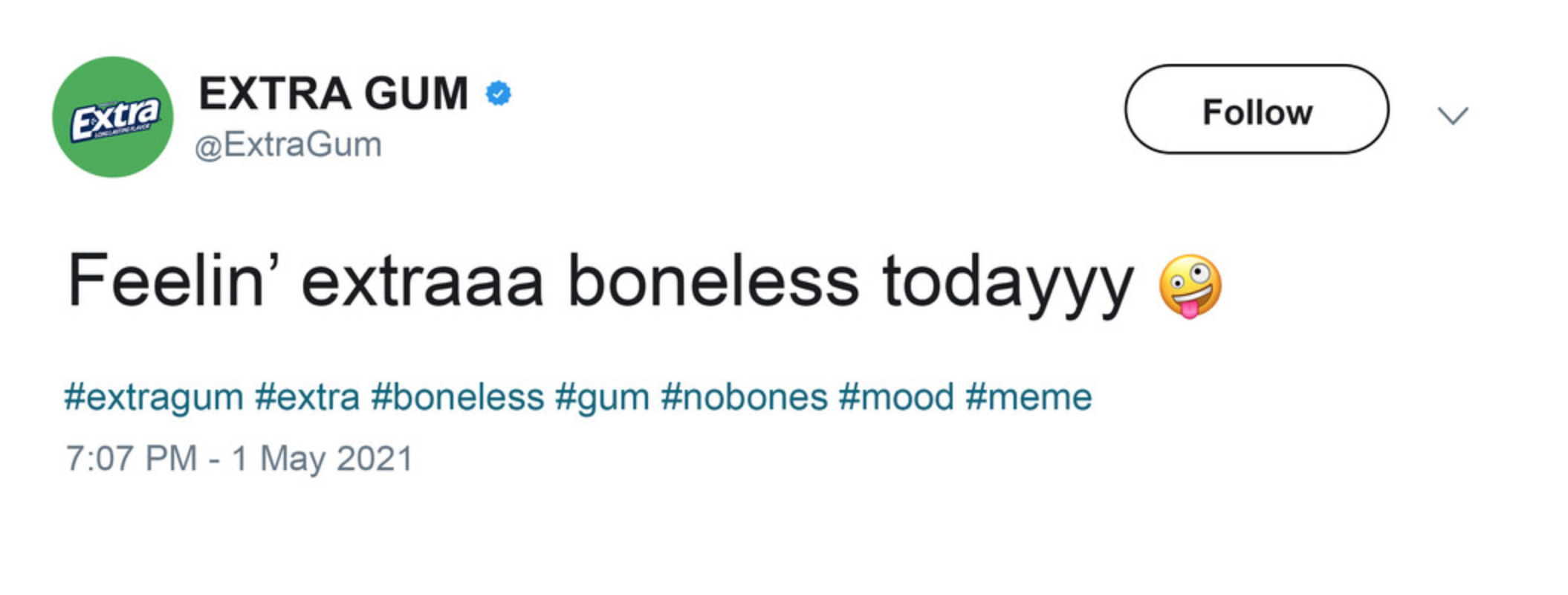1568x595 pixels.
Task: Click the word "todayyy" in the tweet
Action: [x=1008, y=283]
